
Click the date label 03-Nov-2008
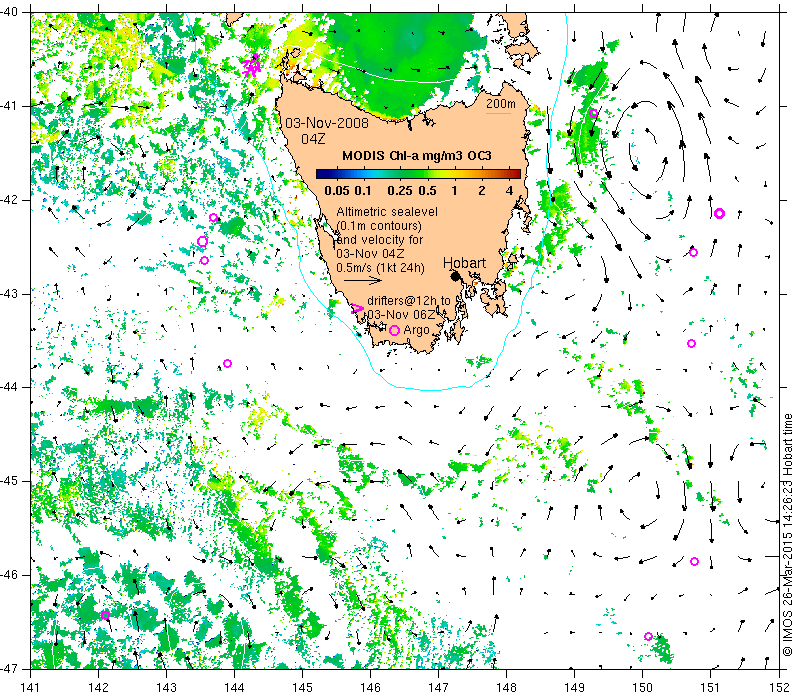[327, 123]
